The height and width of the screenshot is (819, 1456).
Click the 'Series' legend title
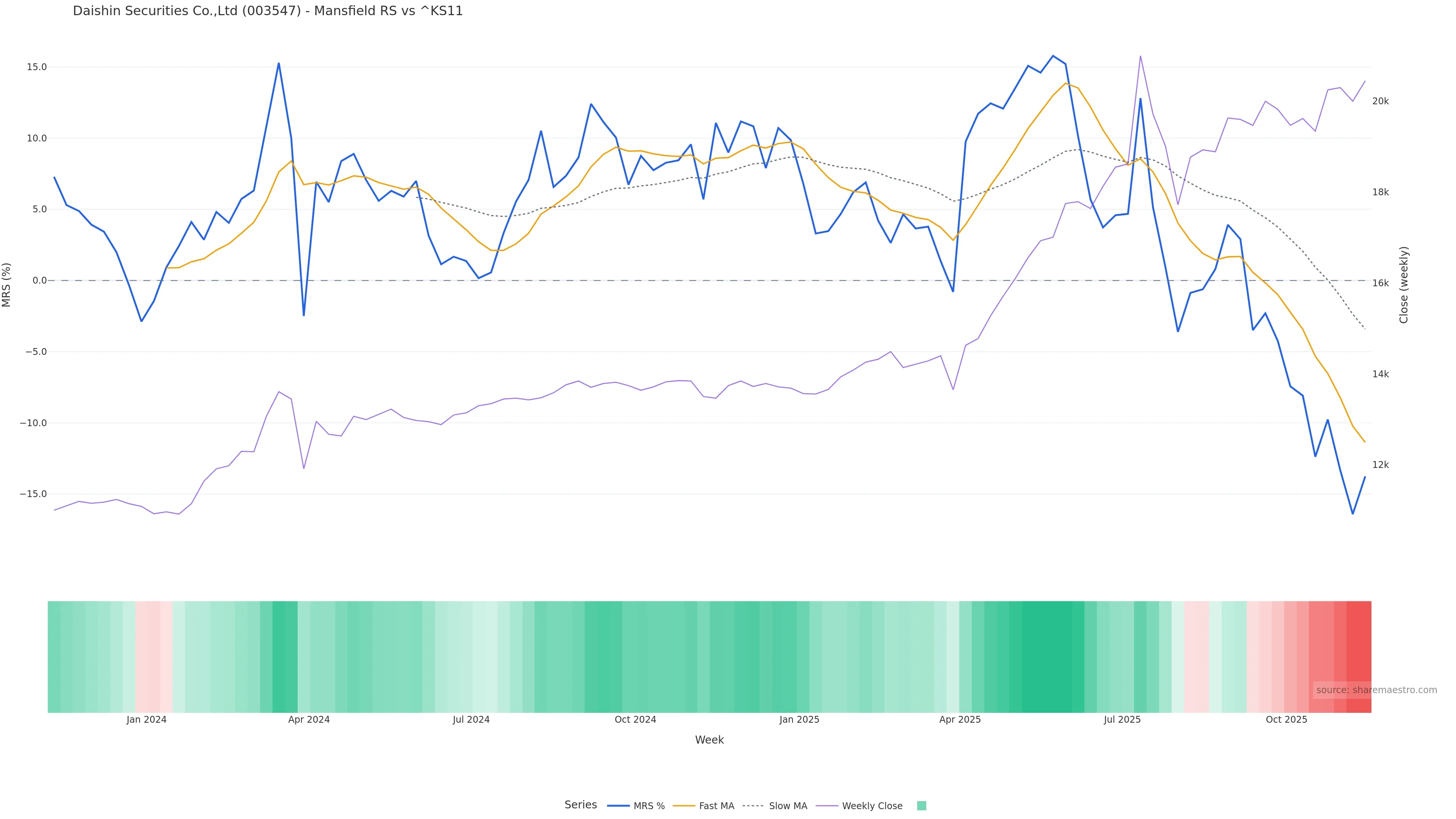[x=581, y=805]
